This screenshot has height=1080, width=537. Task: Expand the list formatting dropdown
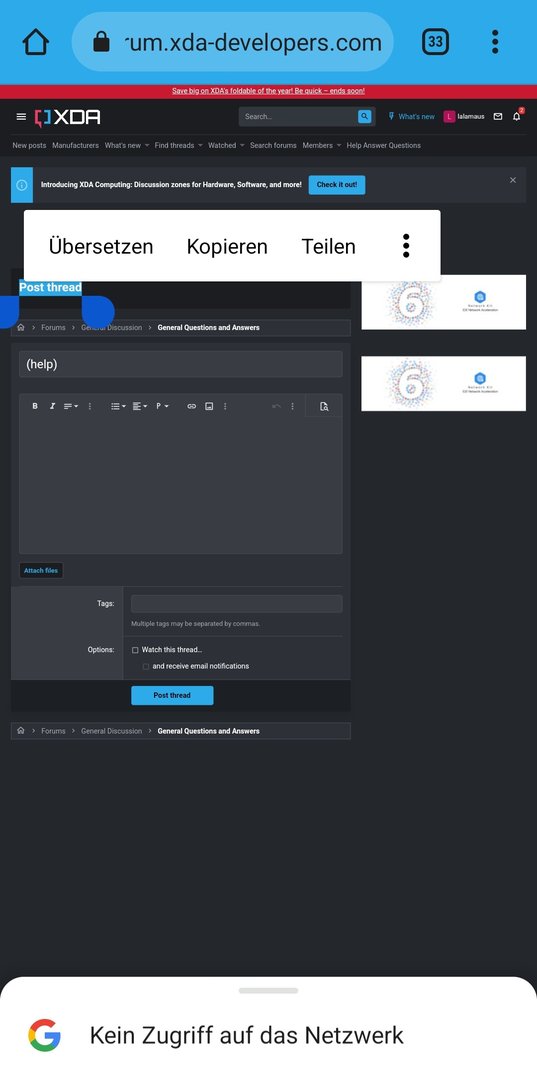pos(118,406)
